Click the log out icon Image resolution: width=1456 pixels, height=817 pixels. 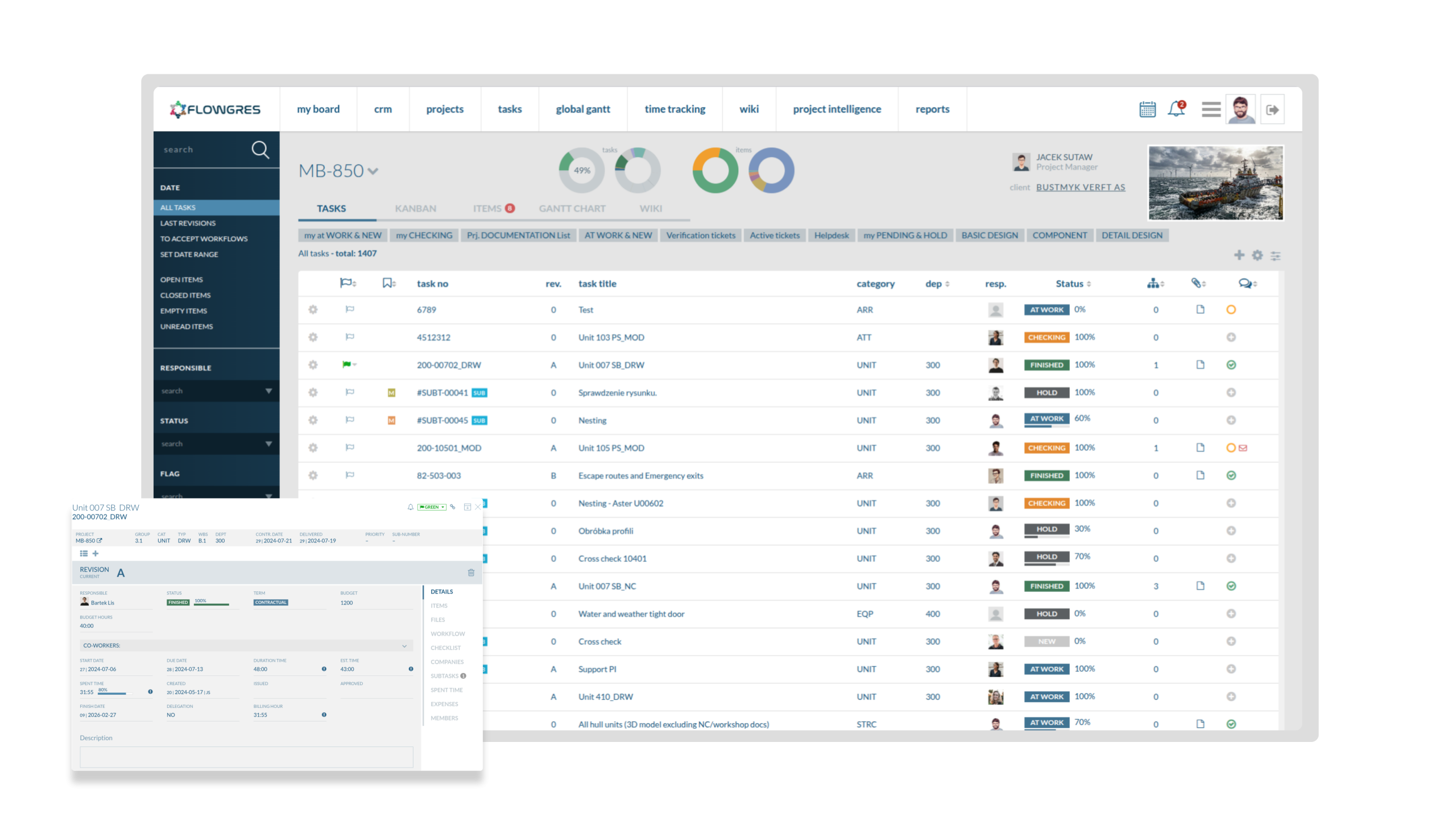pos(1272,110)
